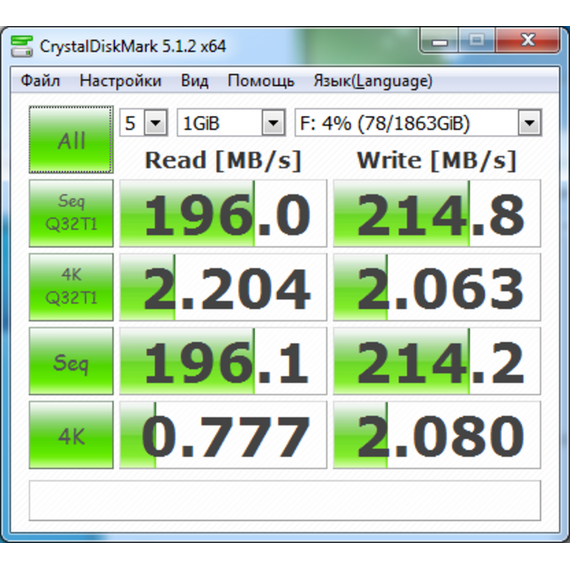
Task: Open the drive F: selection dropdown
Action: tap(418, 123)
